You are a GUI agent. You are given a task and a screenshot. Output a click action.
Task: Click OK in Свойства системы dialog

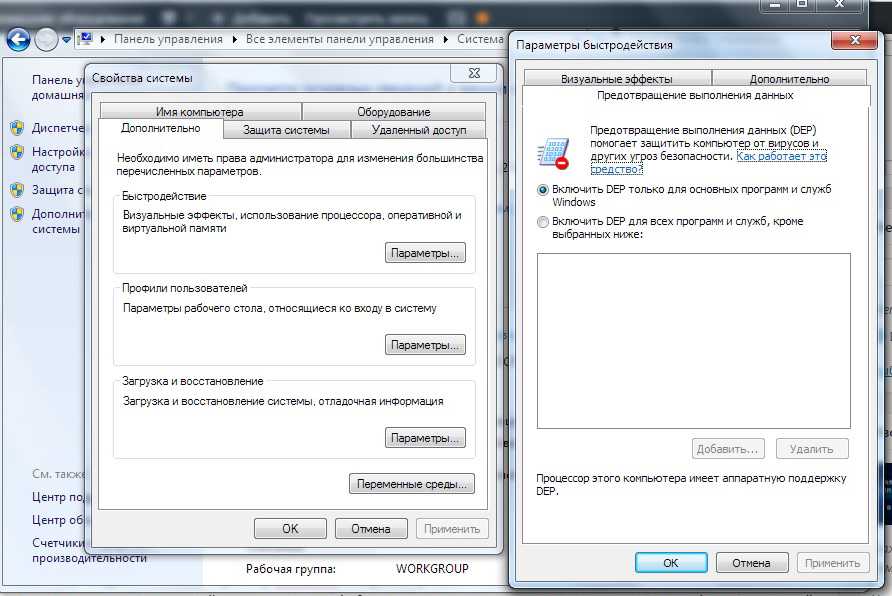[x=290, y=528]
